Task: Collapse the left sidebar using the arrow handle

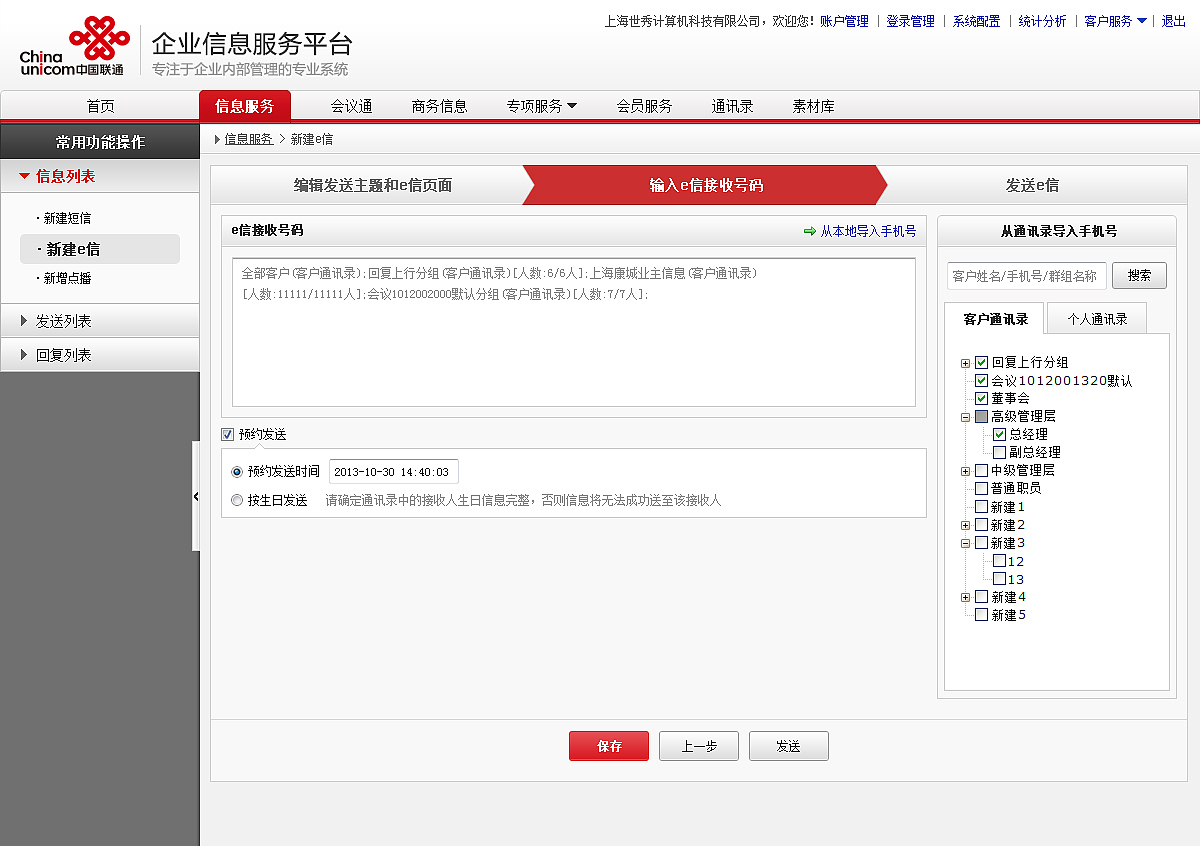Action: click(196, 494)
